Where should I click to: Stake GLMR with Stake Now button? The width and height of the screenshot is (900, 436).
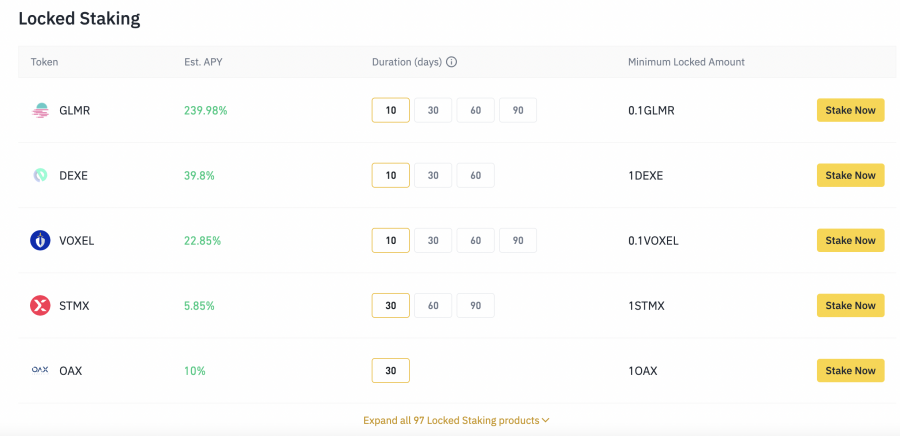click(x=850, y=110)
